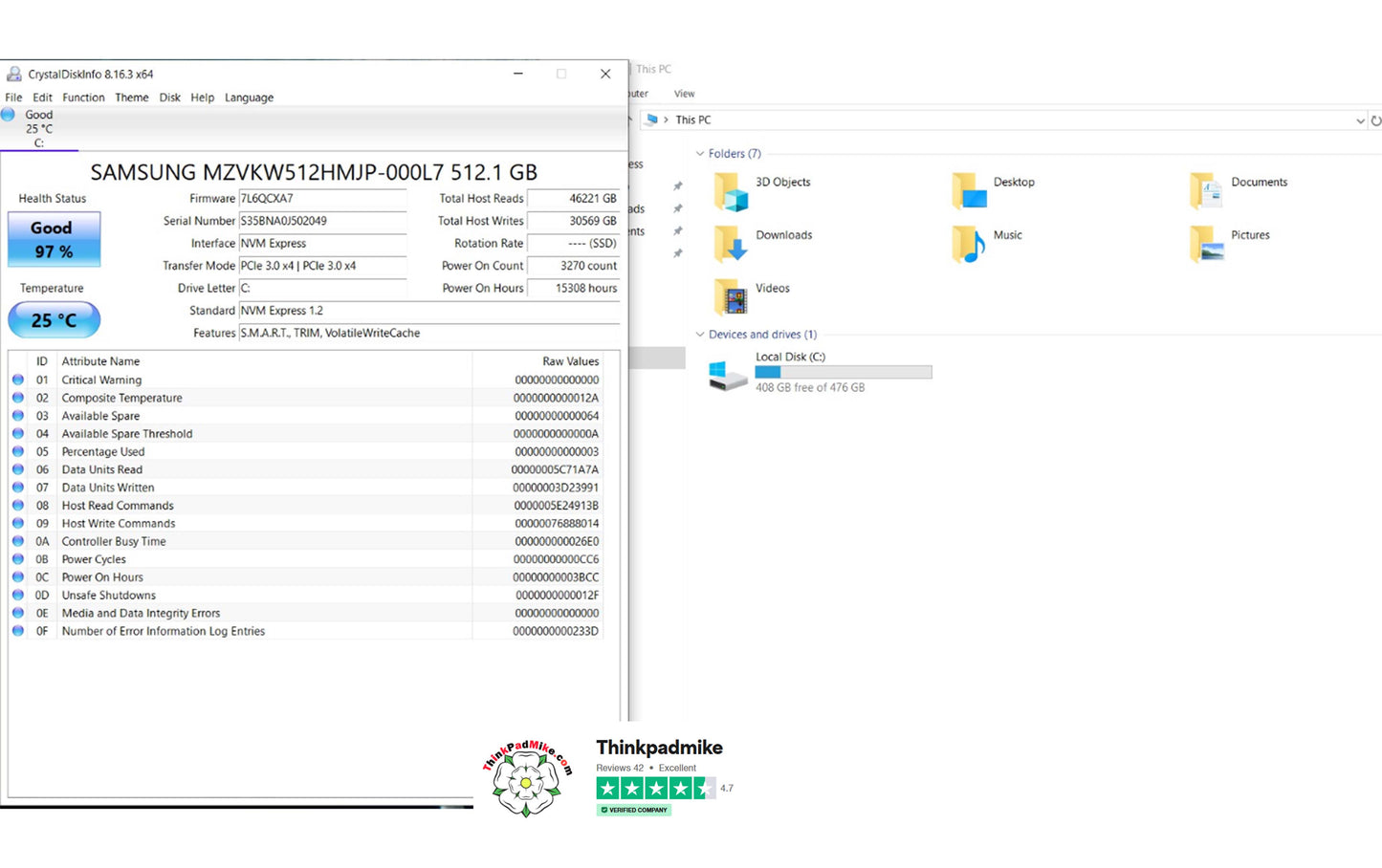
Task: Open the address bar history dropdown in Explorer
Action: pos(1360,120)
